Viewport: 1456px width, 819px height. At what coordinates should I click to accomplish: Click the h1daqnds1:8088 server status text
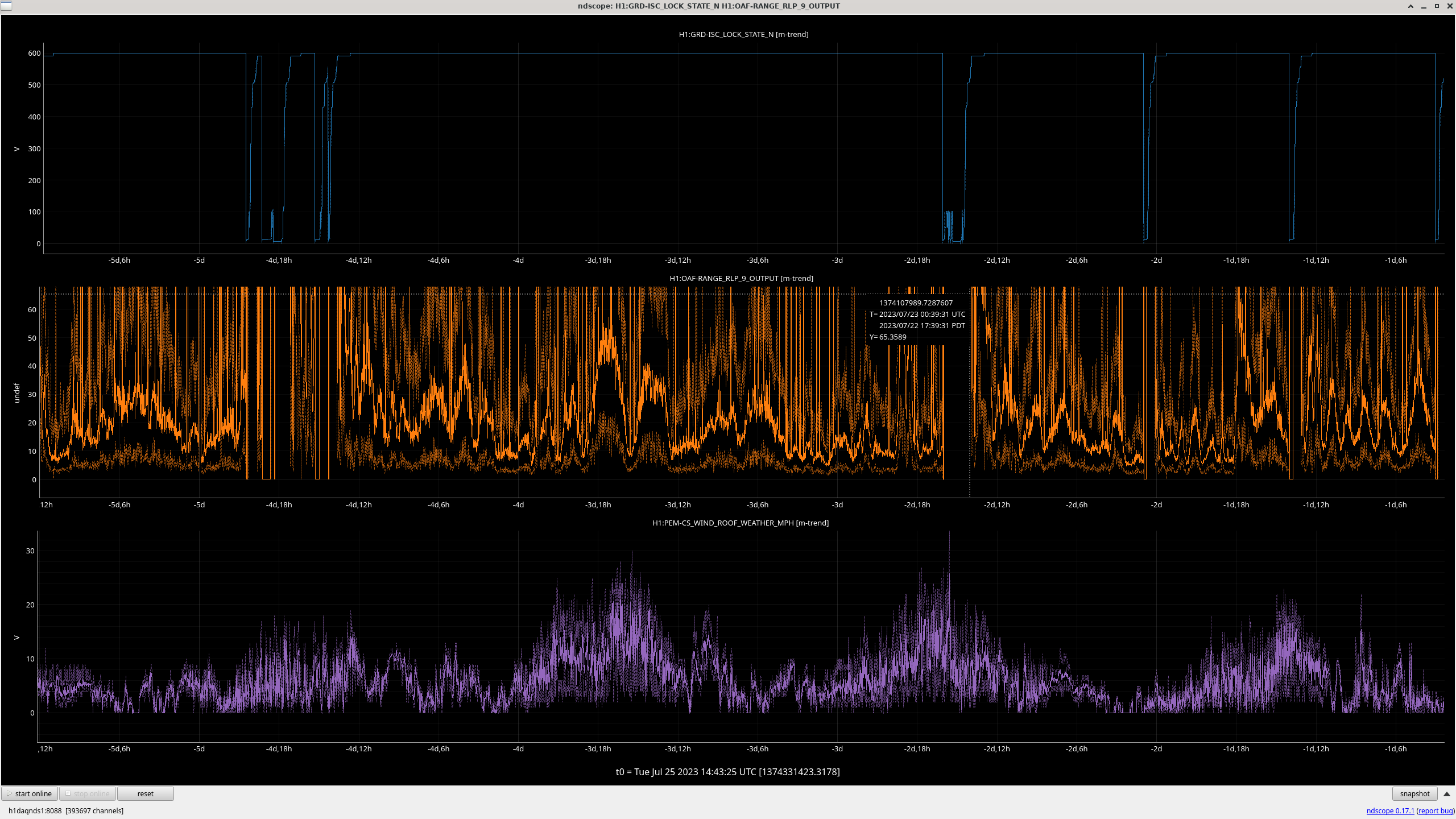(x=35, y=811)
